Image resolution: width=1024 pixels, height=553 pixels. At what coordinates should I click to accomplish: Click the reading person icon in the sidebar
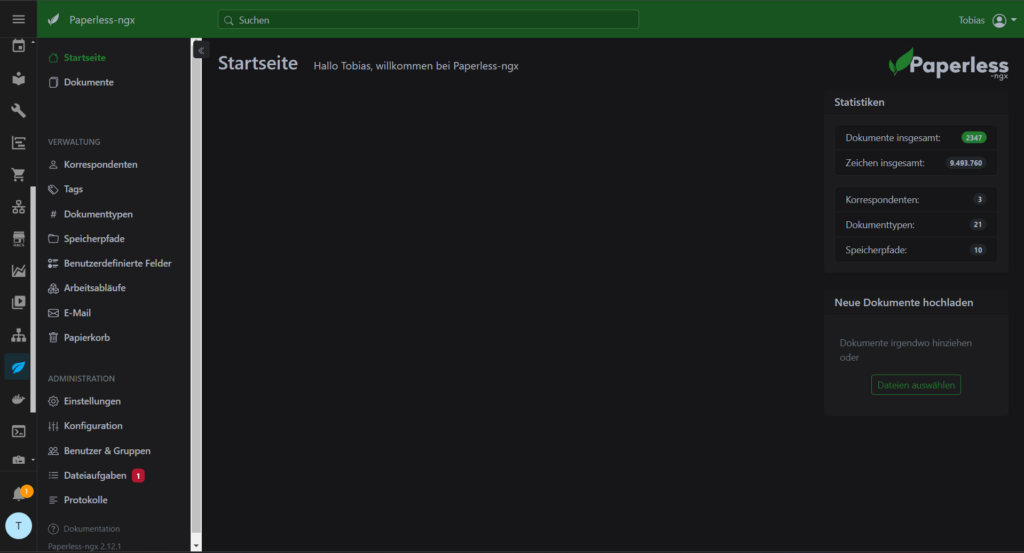click(x=18, y=78)
